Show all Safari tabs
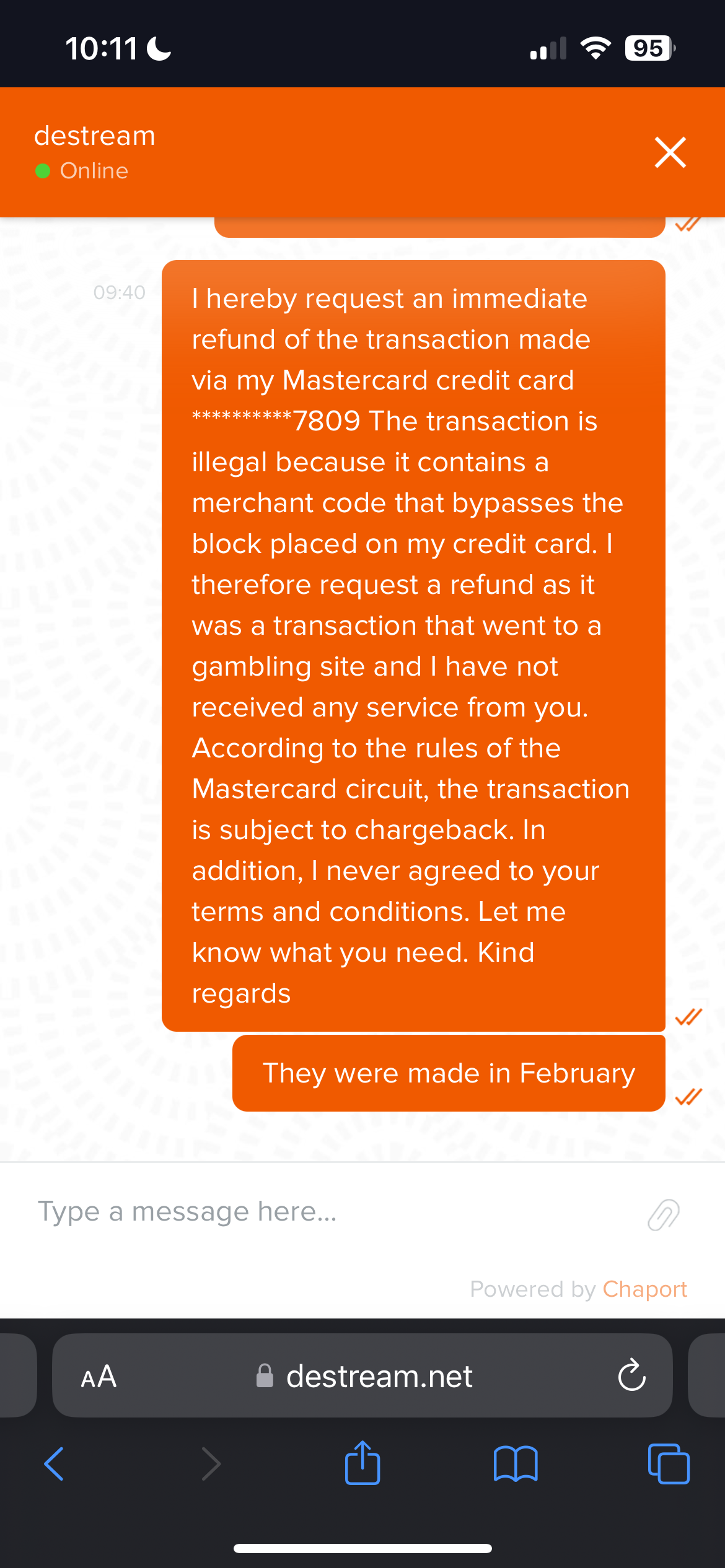The image size is (725, 1568). point(668,1464)
